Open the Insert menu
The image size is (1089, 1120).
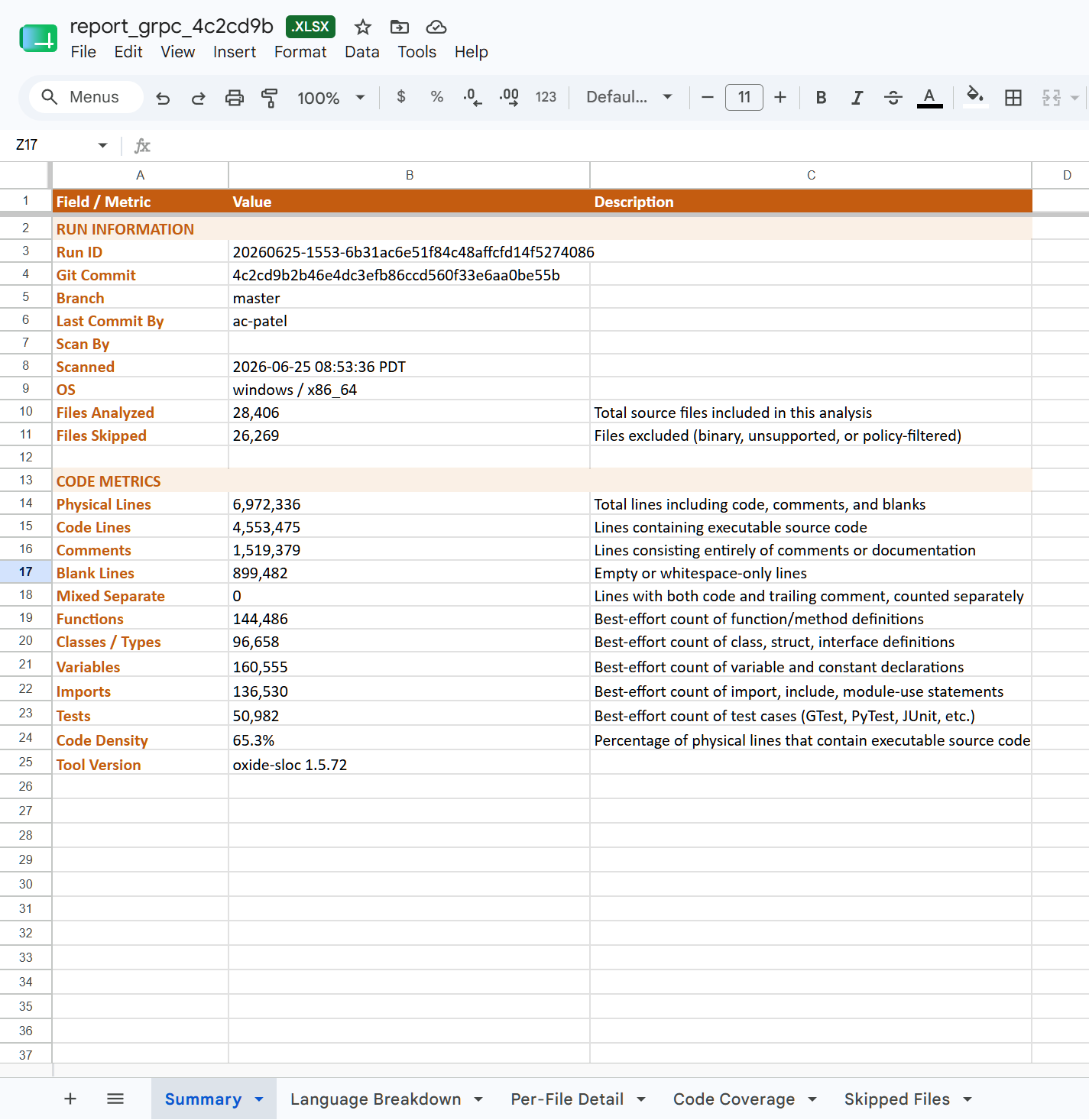point(235,52)
